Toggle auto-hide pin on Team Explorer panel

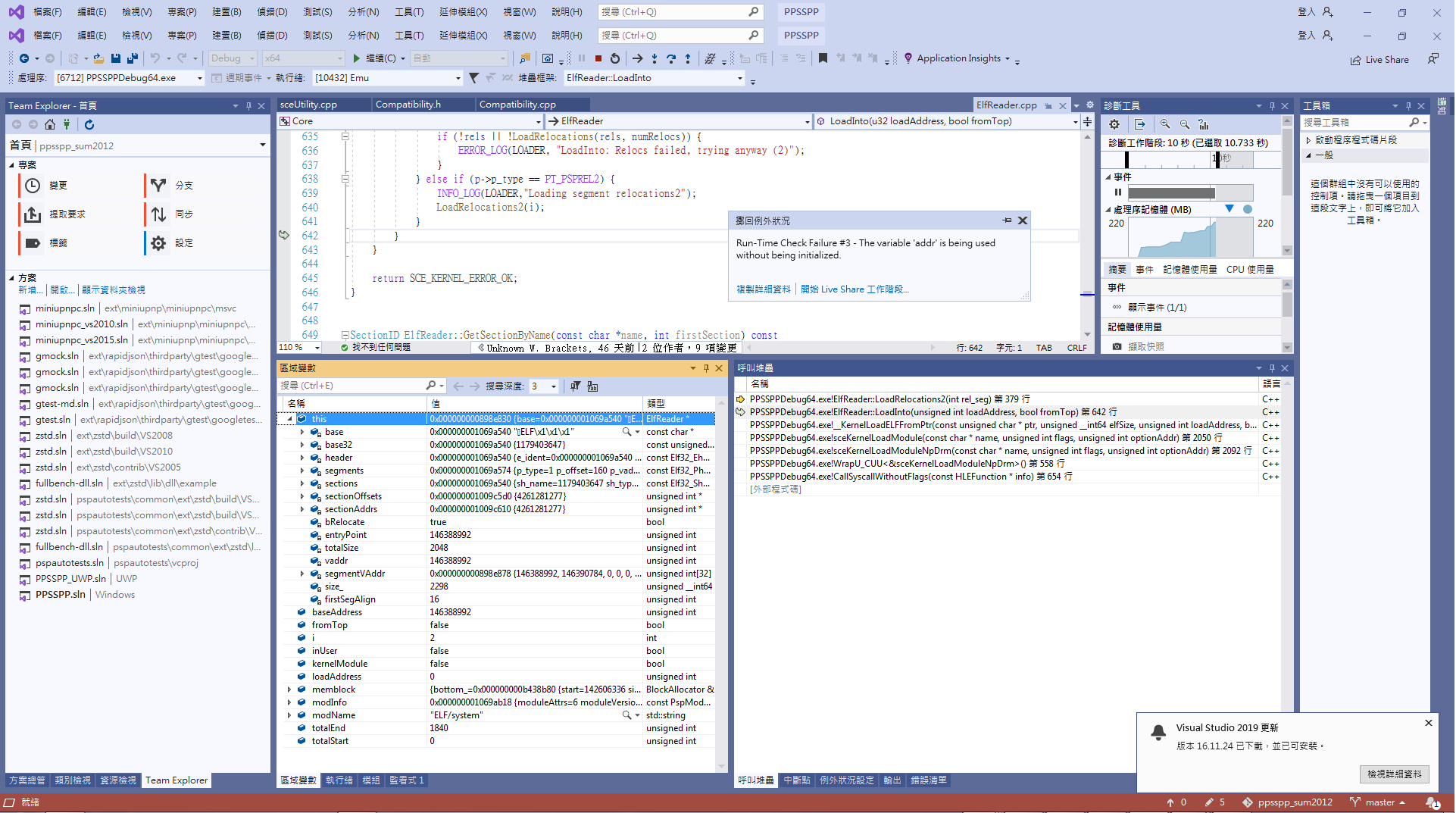point(248,106)
